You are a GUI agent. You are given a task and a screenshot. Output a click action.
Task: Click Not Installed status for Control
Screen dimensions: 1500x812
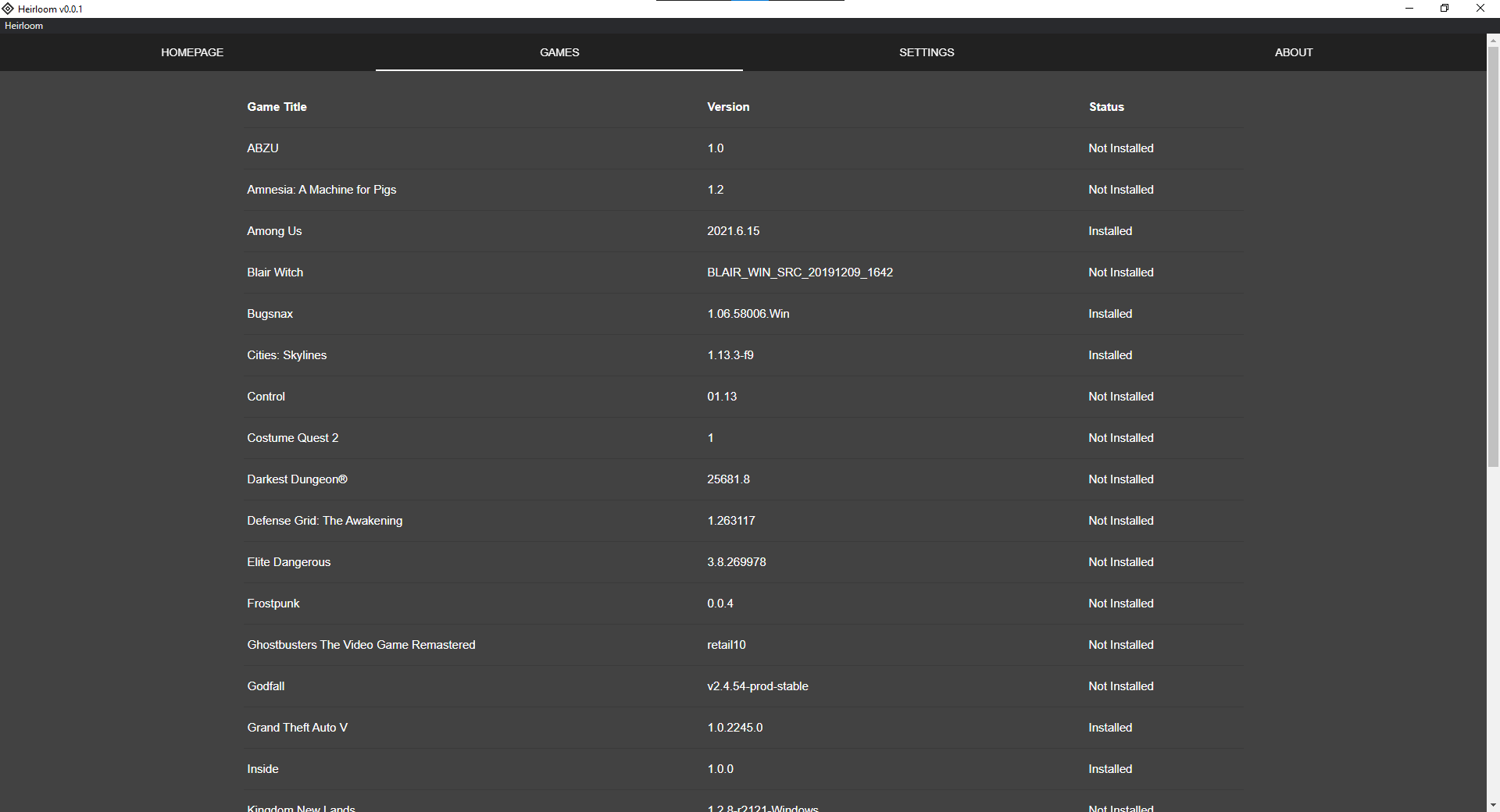pyautogui.click(x=1121, y=397)
